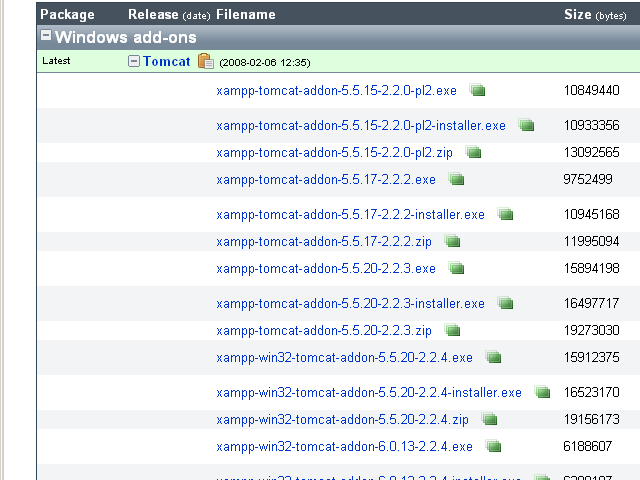The image size is (640, 480).
Task: Click the green icon beside xampp-win32-tomcat-addon-6.0.13-2.2.4.exe
Action: tap(493, 446)
